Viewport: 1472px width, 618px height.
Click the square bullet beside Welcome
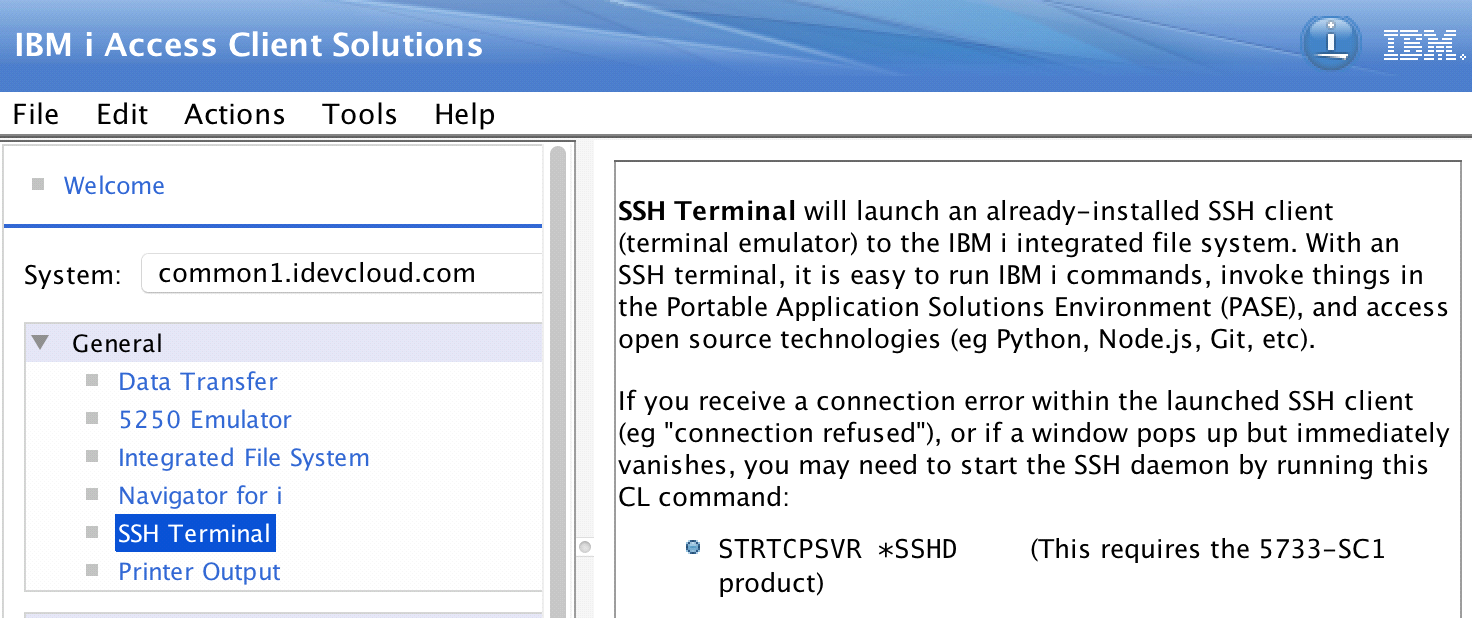coord(39,185)
